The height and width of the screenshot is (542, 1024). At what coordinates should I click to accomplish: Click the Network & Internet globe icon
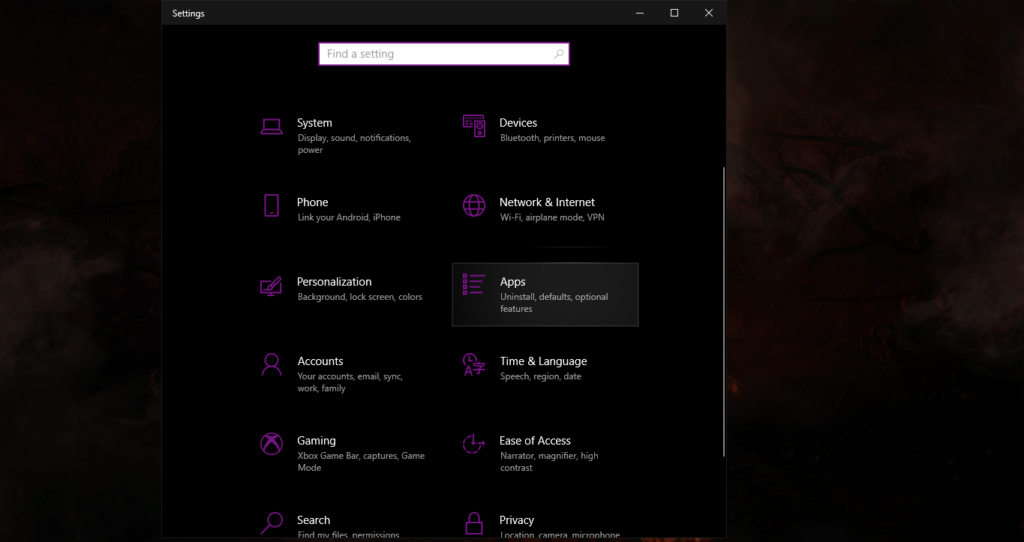[474, 206]
